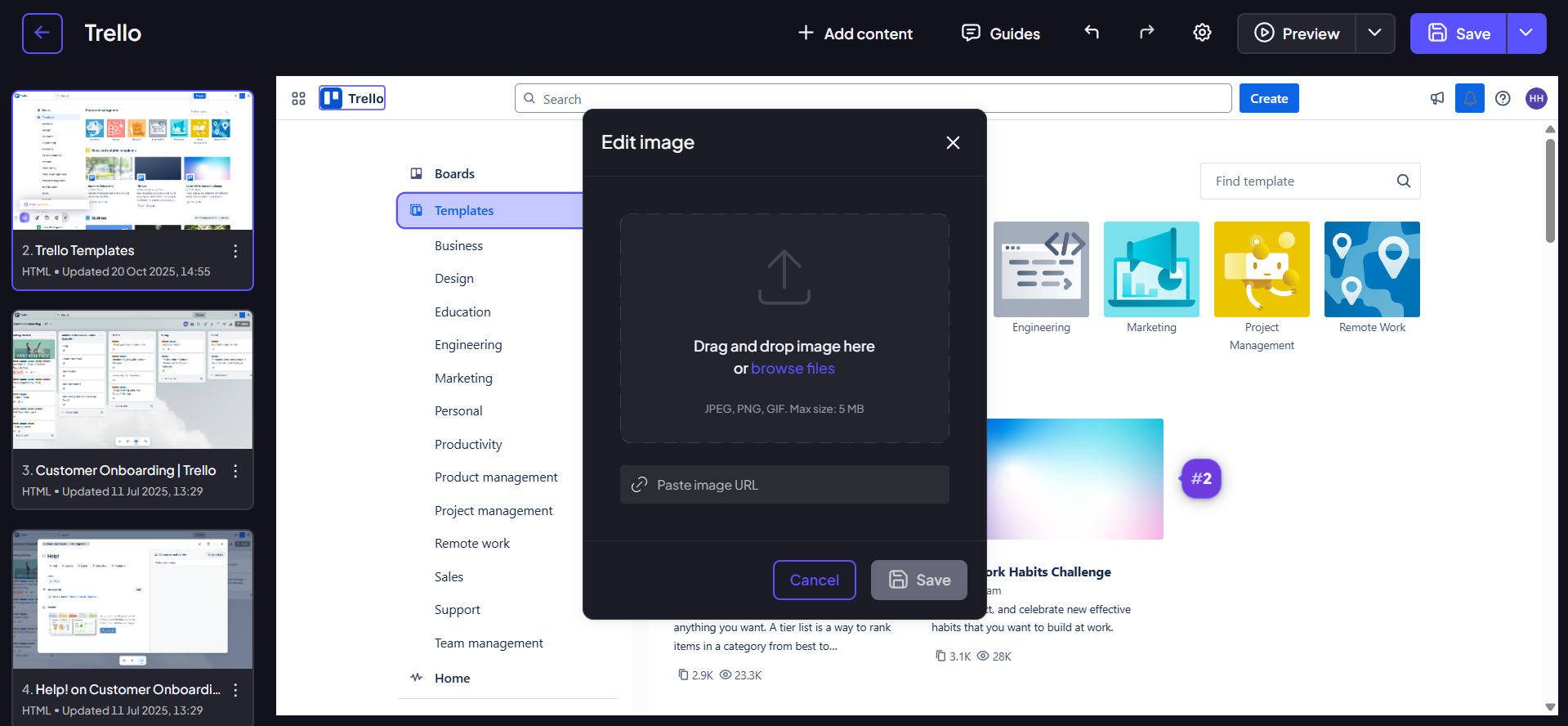Click the Trello logo
This screenshot has height=726, width=1568.
(352, 98)
